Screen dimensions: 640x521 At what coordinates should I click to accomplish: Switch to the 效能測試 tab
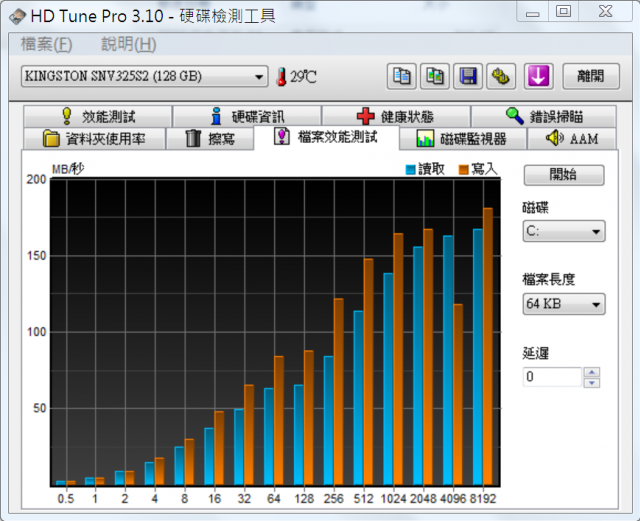(x=98, y=116)
